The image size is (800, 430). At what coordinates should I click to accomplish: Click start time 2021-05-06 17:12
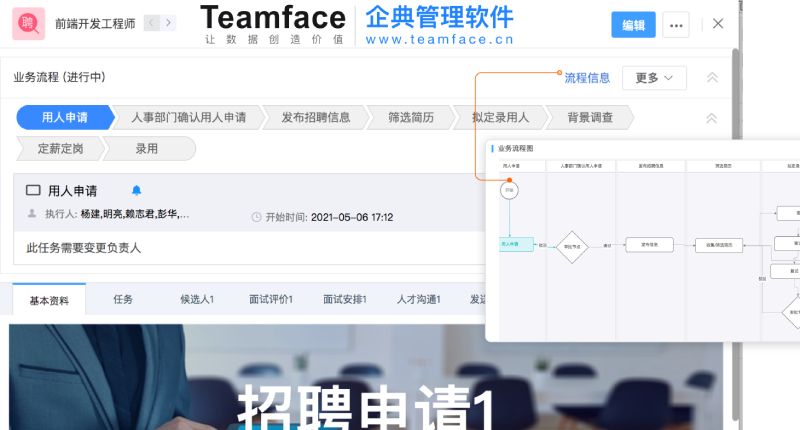pyautogui.click(x=352, y=217)
